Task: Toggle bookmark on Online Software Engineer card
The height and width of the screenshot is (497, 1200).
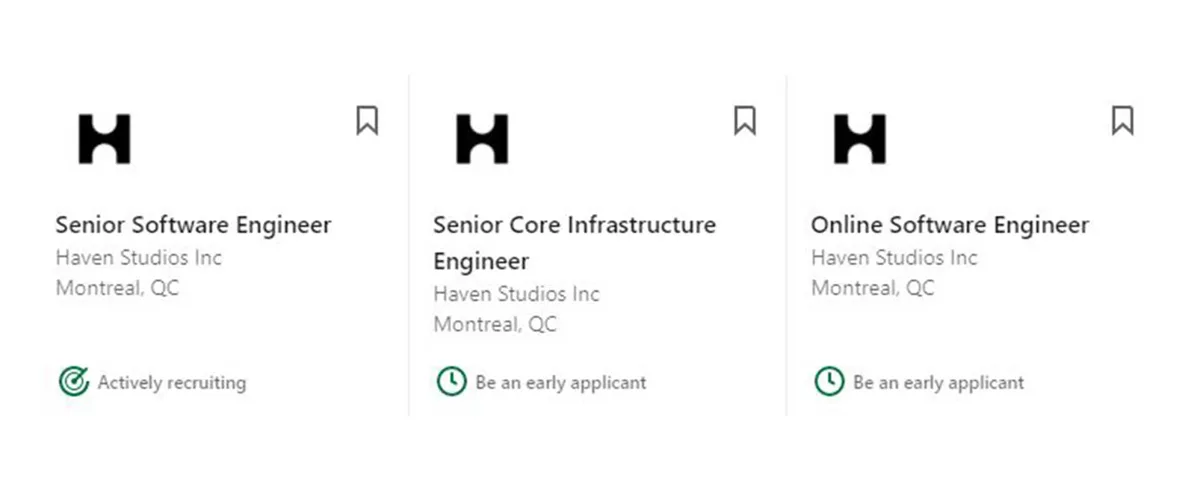Action: [1122, 120]
